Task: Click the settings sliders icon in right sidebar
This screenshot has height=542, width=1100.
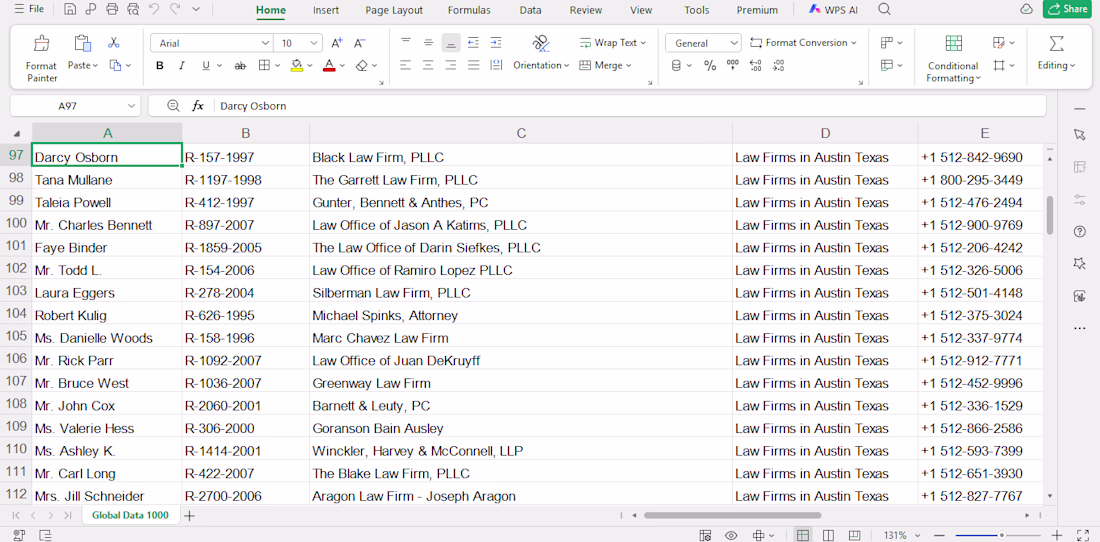Action: point(1080,200)
